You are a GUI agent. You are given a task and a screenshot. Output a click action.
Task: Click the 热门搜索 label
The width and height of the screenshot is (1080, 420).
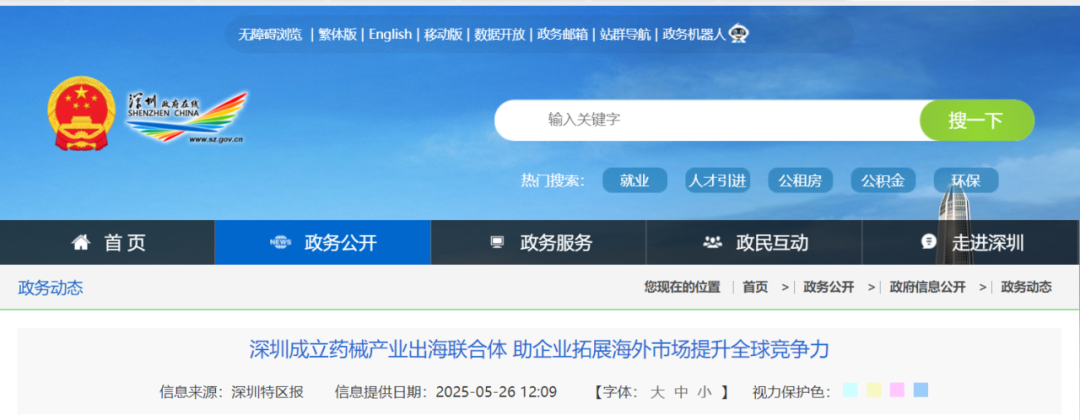(x=553, y=181)
